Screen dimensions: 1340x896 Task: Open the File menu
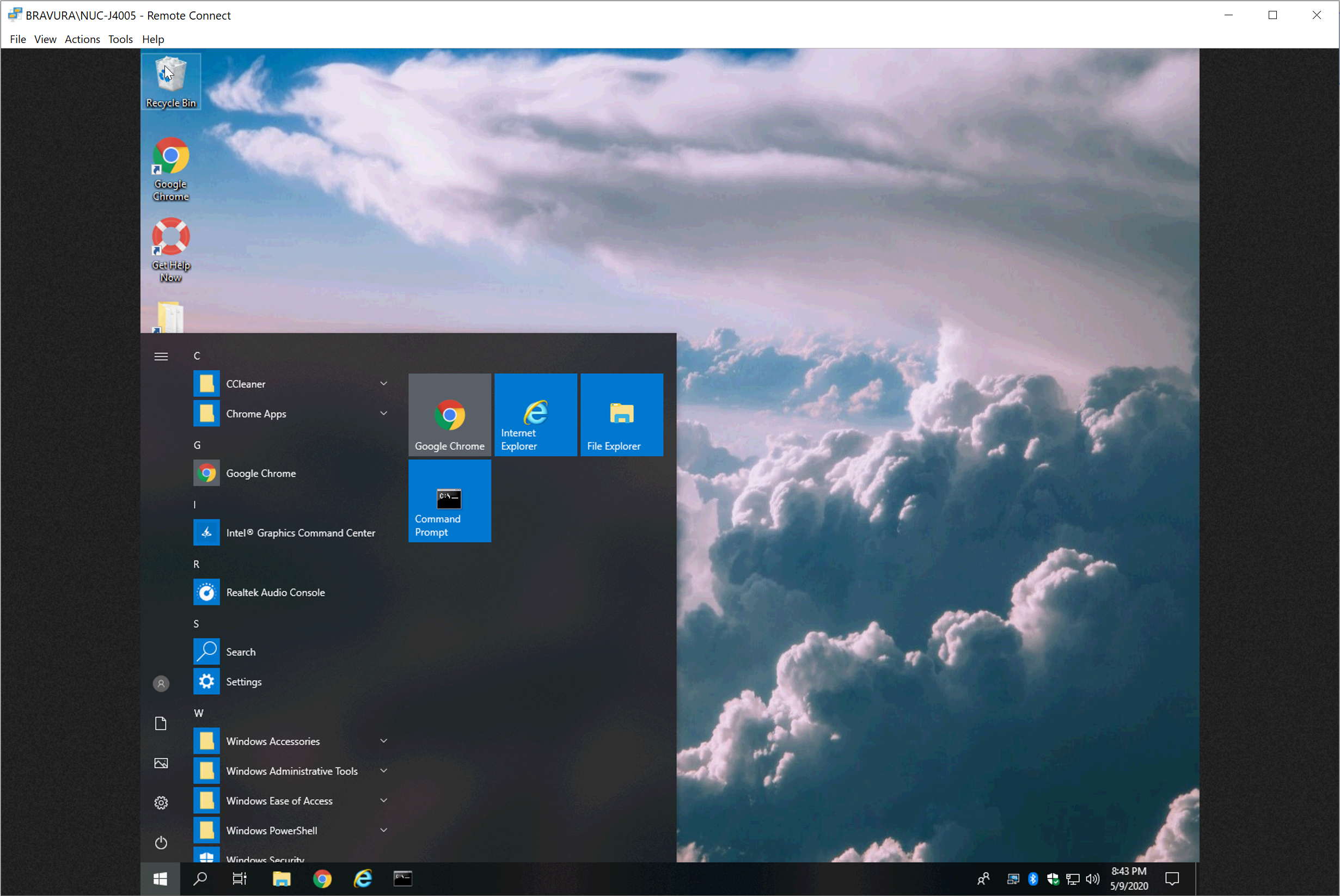click(18, 39)
